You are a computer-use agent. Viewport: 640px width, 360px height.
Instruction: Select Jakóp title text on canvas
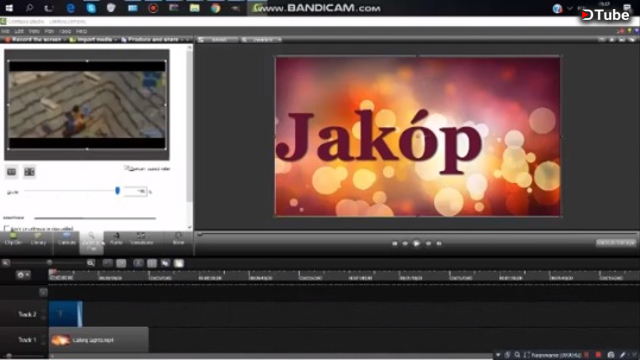pyautogui.click(x=378, y=141)
